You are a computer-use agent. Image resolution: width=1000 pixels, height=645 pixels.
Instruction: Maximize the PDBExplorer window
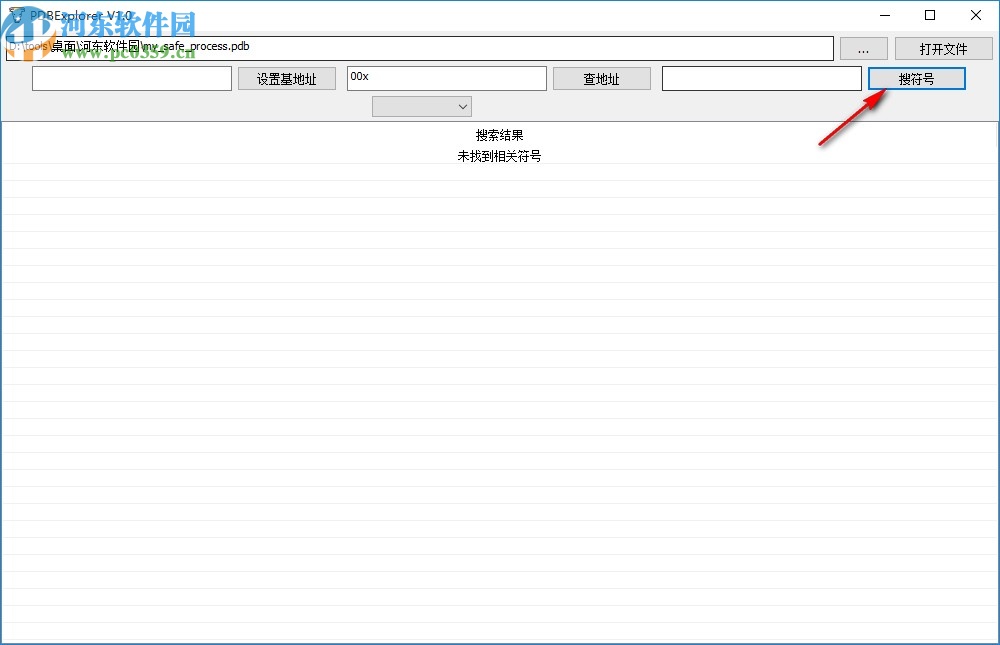(x=929, y=15)
